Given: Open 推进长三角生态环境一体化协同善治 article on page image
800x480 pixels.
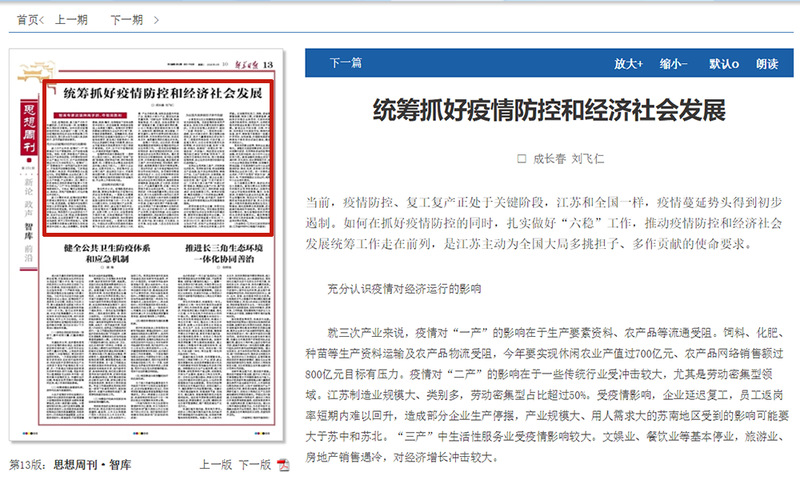Looking at the screenshot, I should (x=226, y=252).
